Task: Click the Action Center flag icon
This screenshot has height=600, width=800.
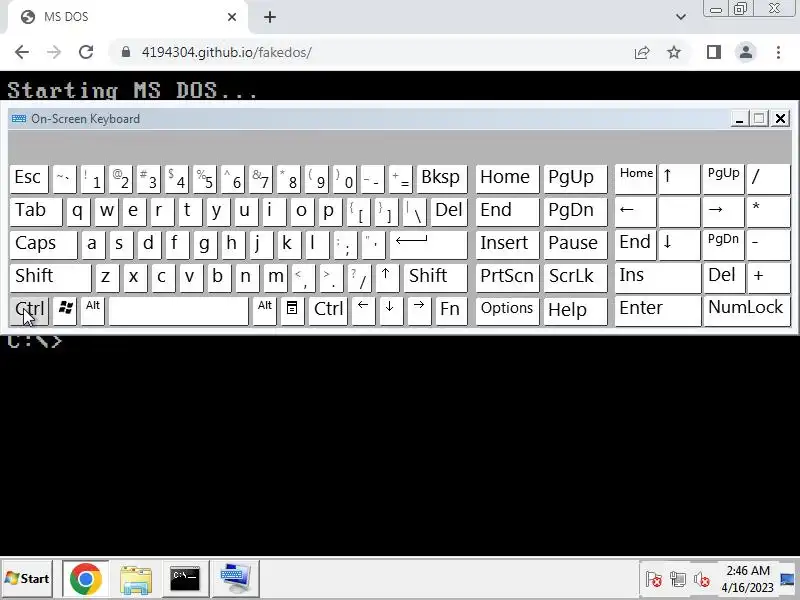Action: point(654,580)
